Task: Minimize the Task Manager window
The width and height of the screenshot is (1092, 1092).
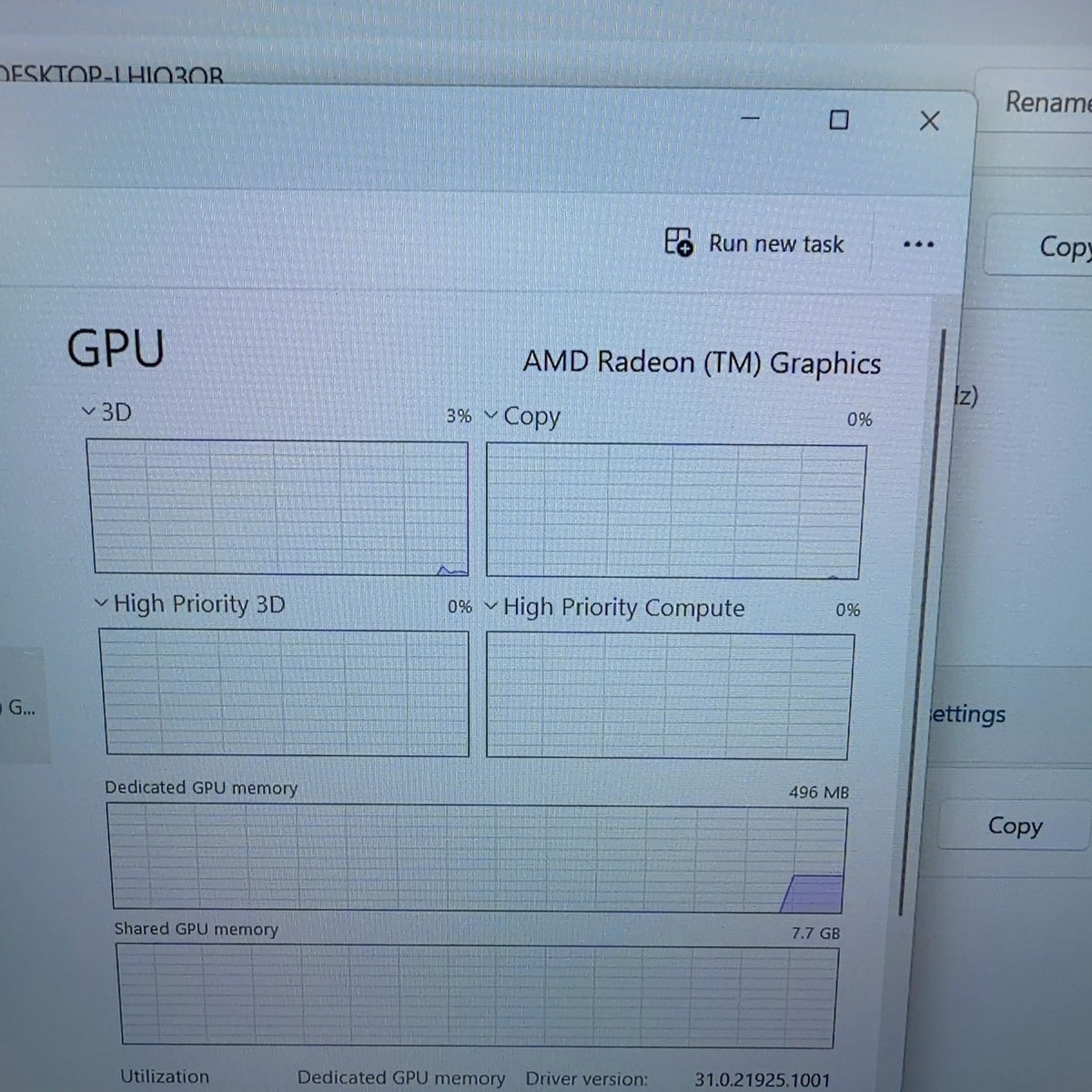Action: [751, 118]
